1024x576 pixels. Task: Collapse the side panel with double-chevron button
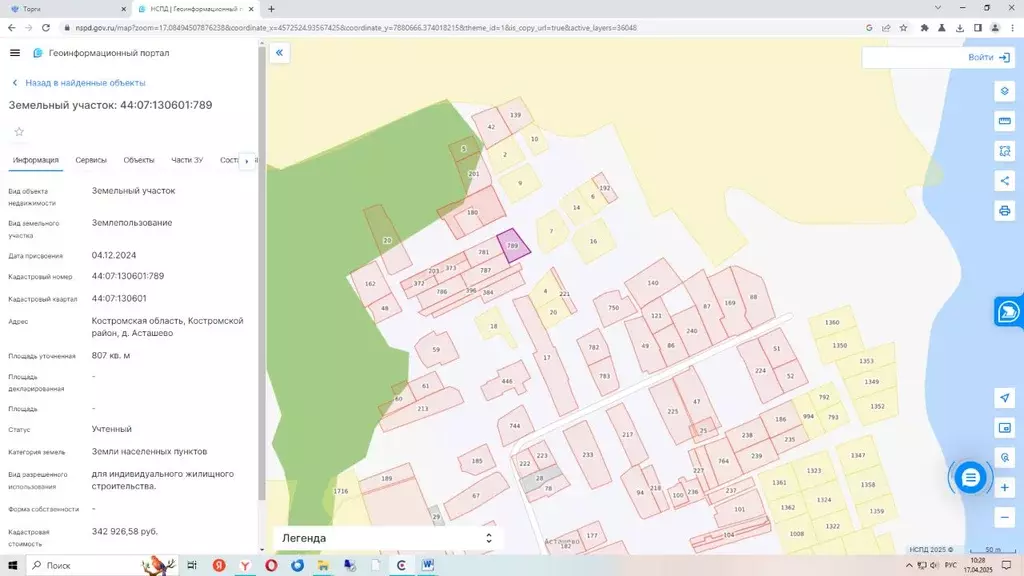point(280,53)
